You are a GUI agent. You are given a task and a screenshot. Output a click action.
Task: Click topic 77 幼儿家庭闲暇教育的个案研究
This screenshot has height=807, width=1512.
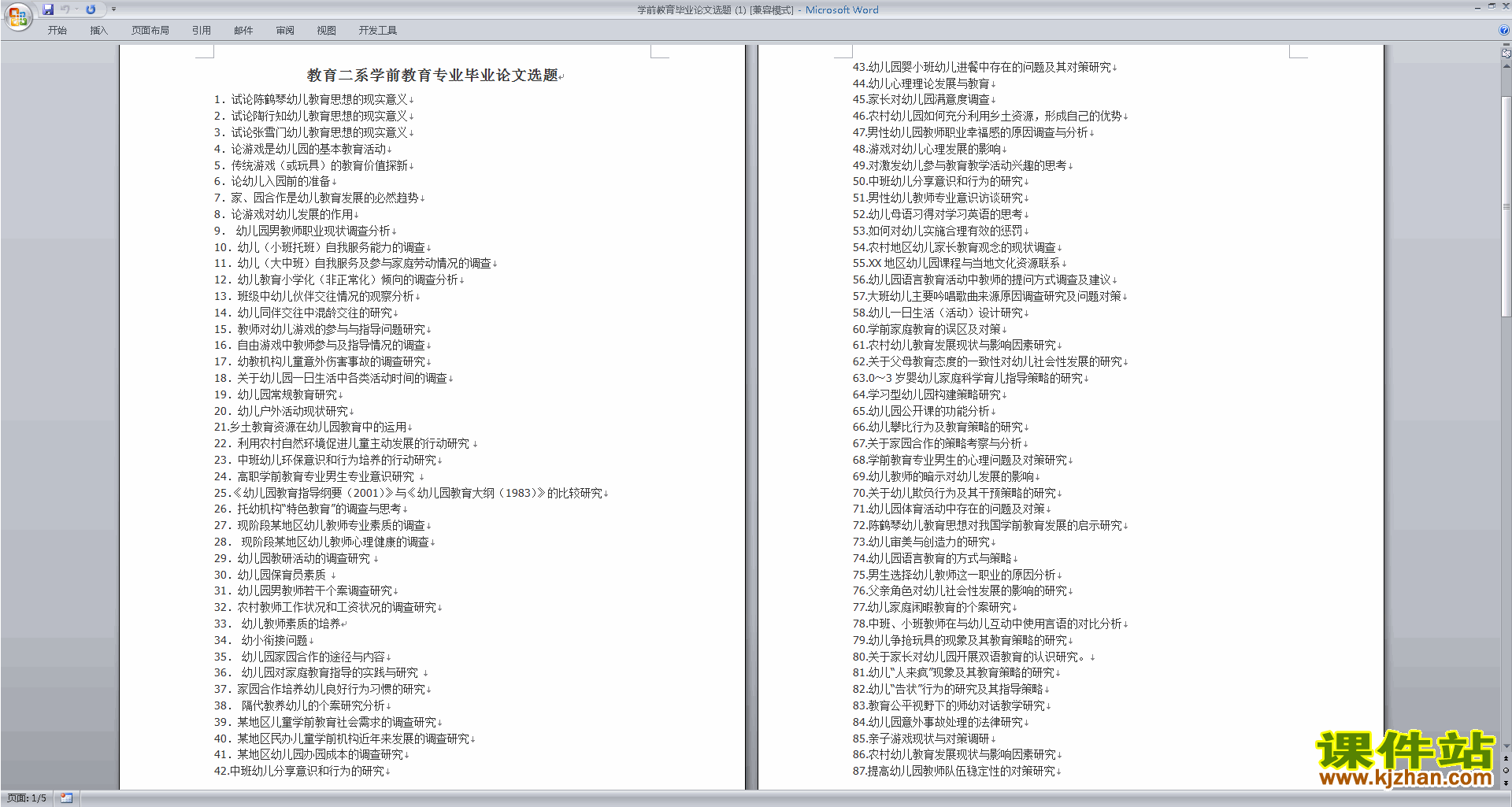click(932, 607)
